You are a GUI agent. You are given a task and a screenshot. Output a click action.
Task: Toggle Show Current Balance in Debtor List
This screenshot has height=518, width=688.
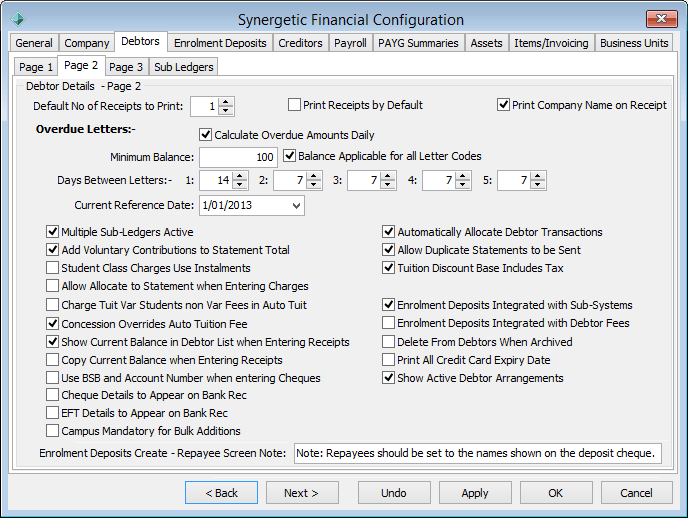click(x=52, y=342)
